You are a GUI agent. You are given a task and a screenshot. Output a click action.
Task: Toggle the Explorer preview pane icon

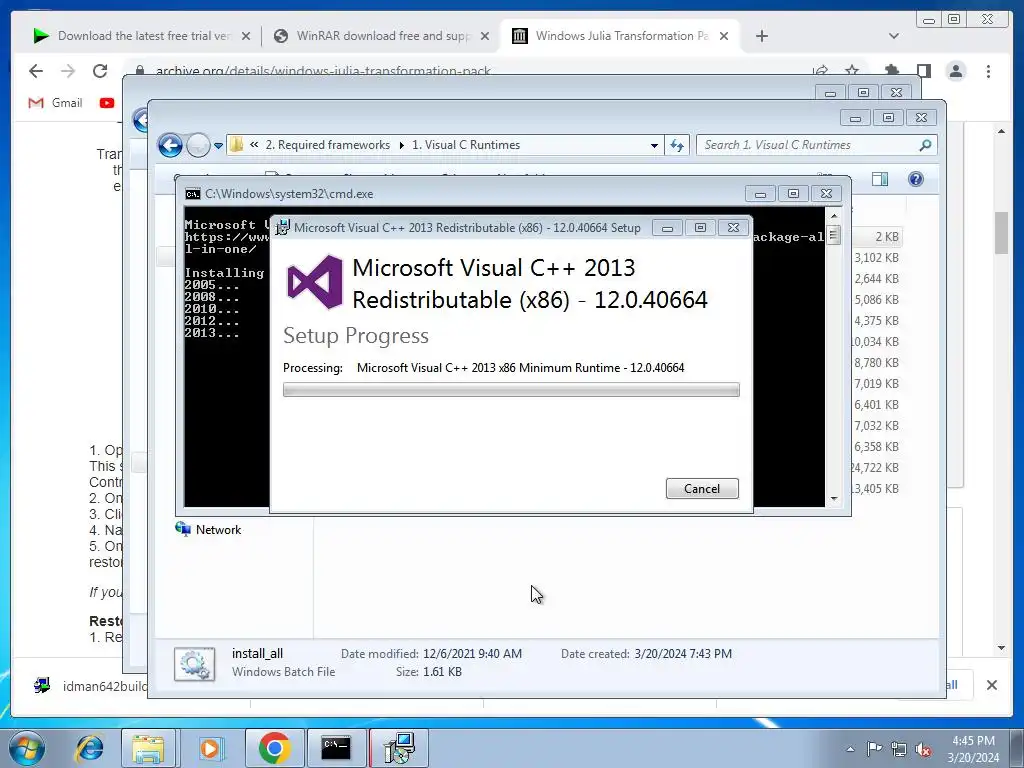click(880, 179)
